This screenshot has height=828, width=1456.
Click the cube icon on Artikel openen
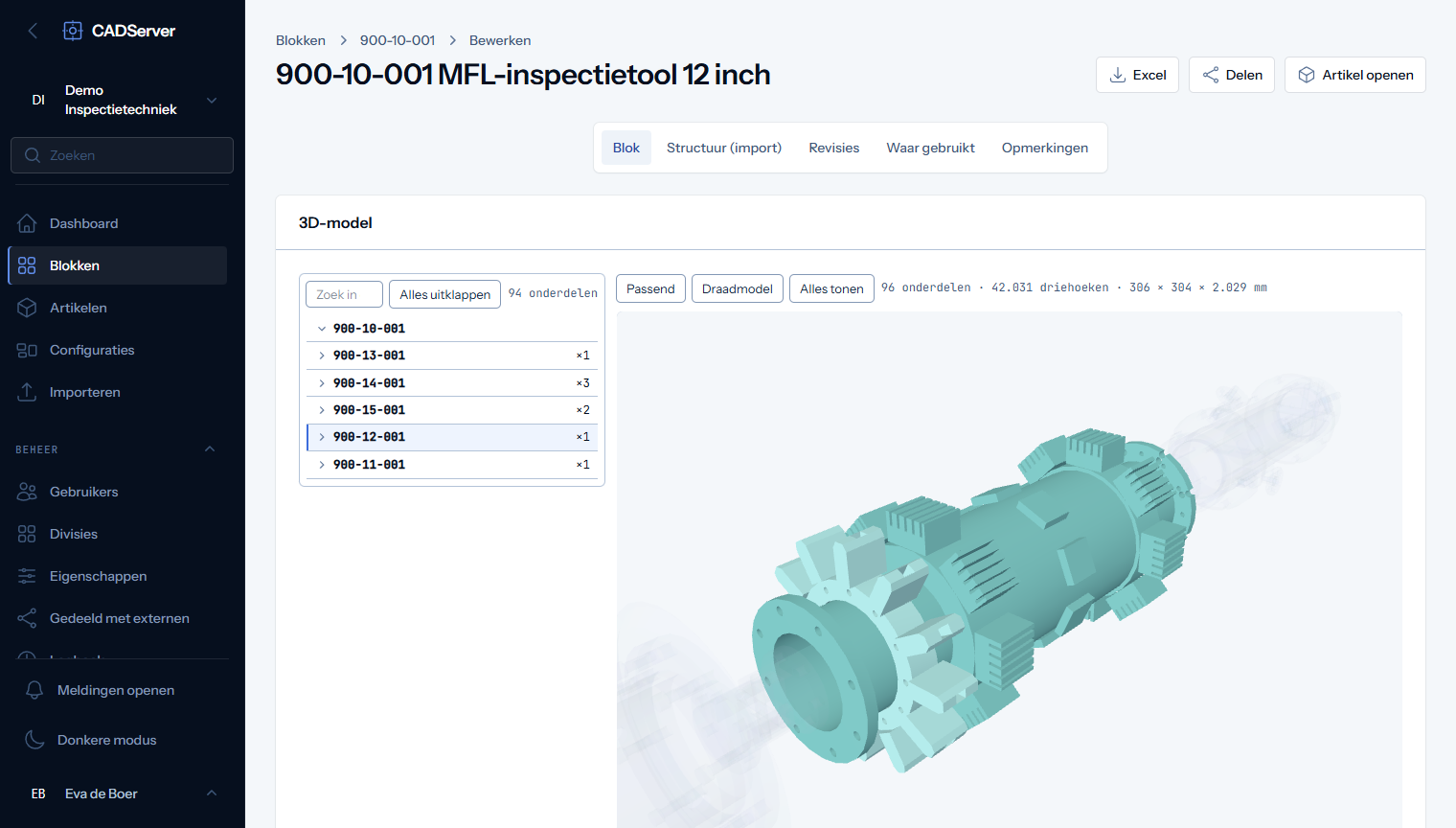pos(1307,75)
